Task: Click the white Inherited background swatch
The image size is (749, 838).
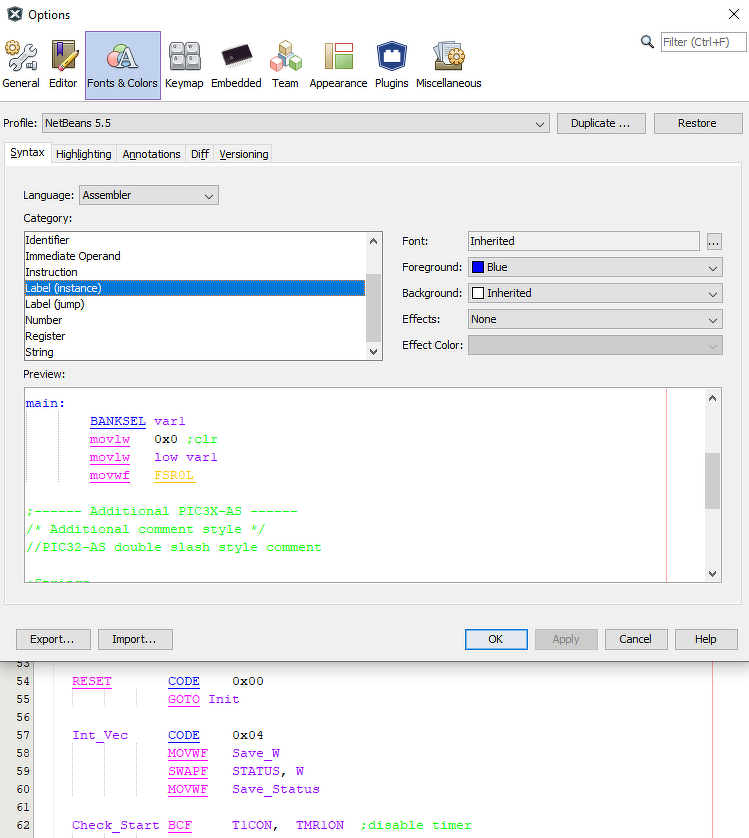Action: point(478,293)
